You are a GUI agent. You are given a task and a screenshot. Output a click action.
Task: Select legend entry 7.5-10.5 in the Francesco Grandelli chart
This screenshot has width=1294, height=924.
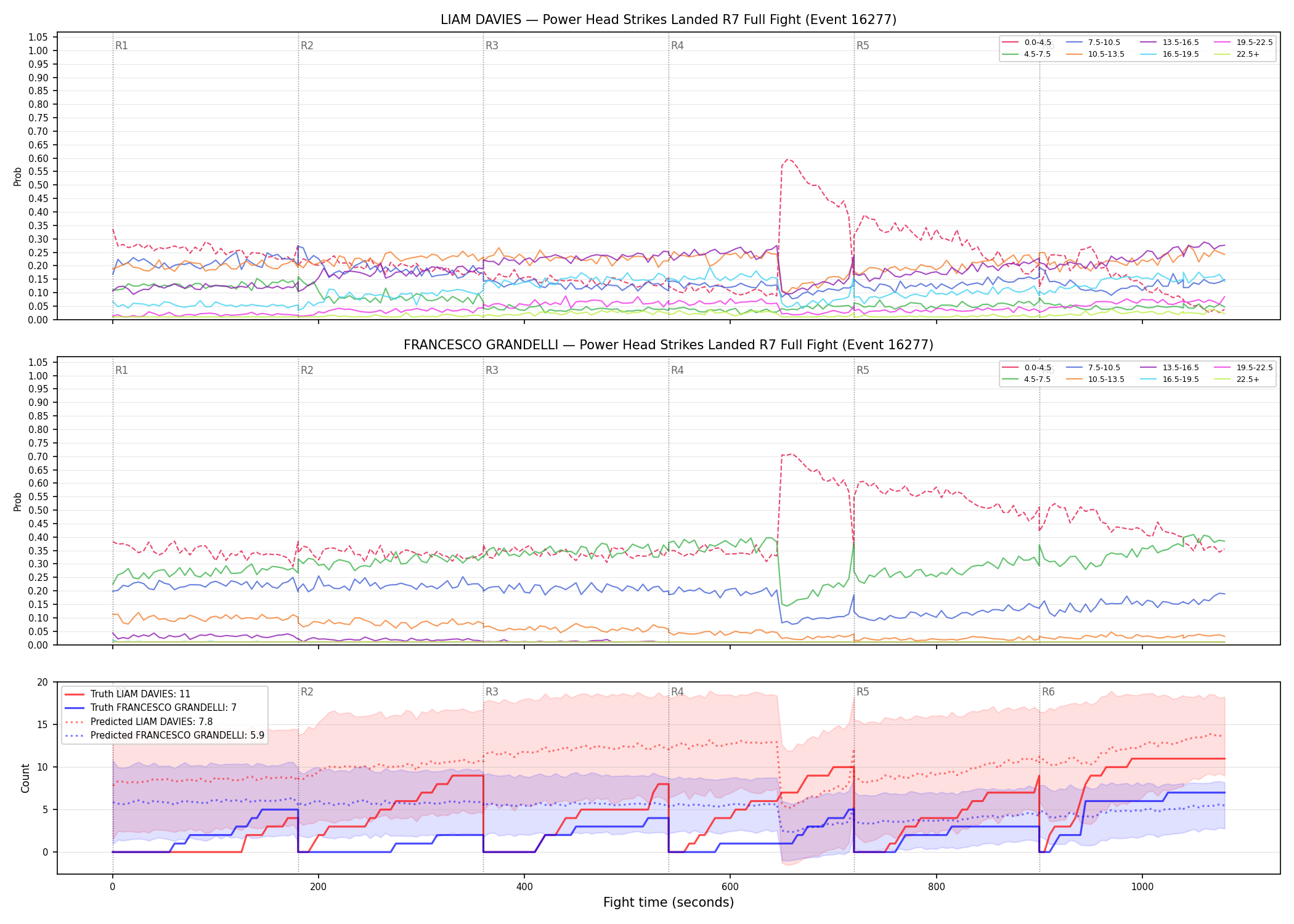[x=1093, y=368]
